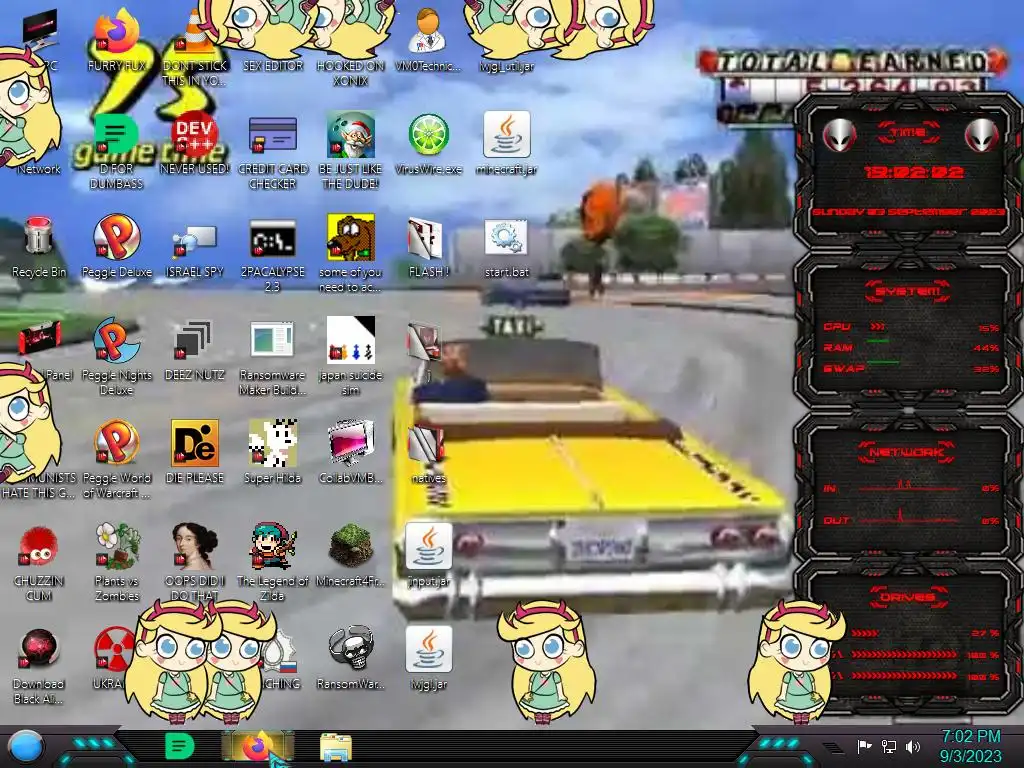Screen dimensions: 1024x768
Task: Launch The Legend of Zilda
Action: (x=273, y=562)
